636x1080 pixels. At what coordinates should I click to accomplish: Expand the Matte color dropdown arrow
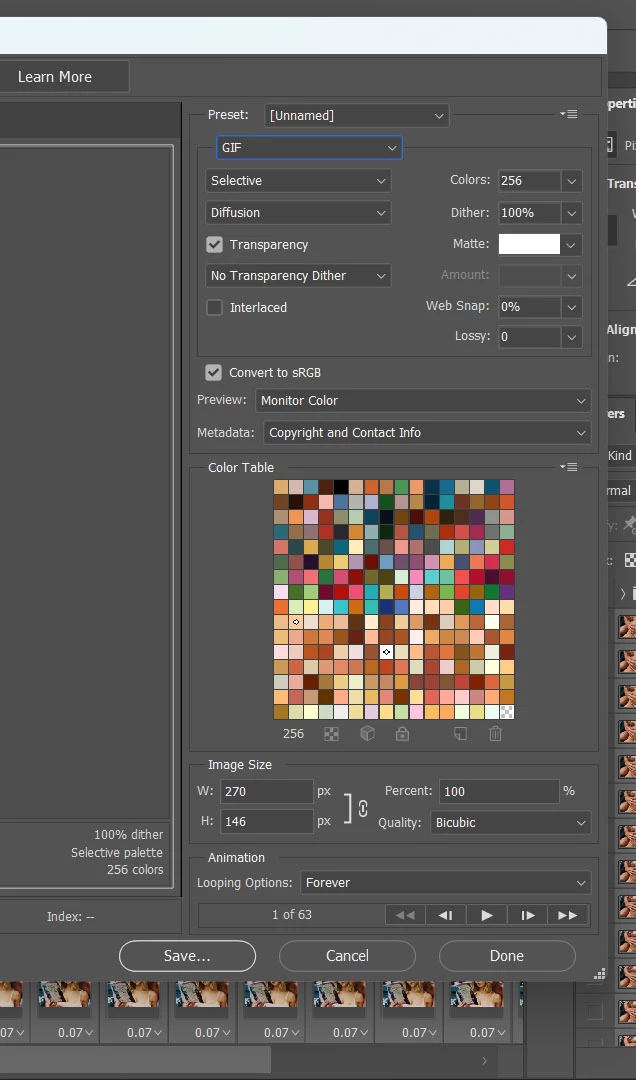click(571, 245)
